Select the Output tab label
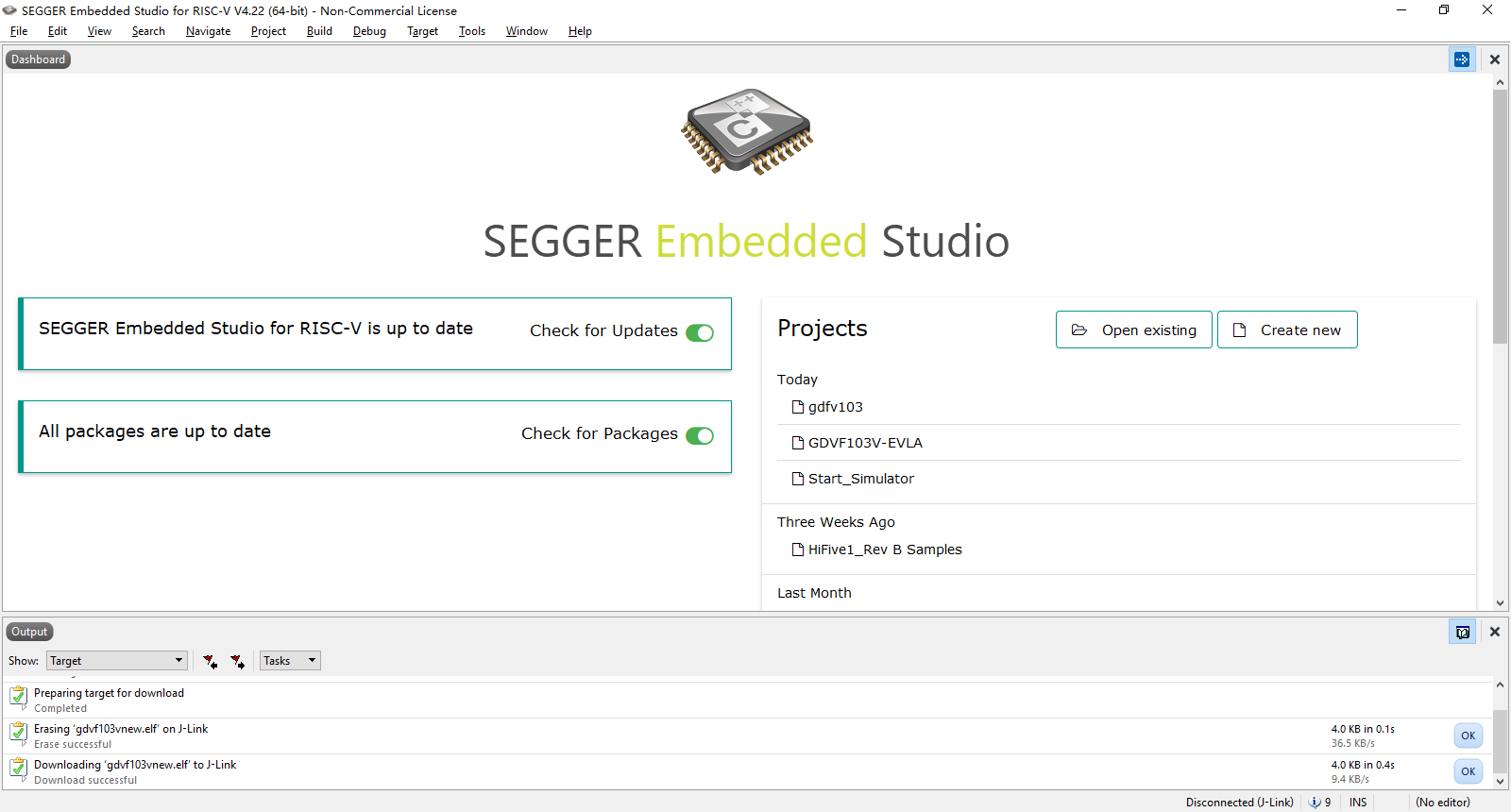1511x812 pixels. point(29,632)
